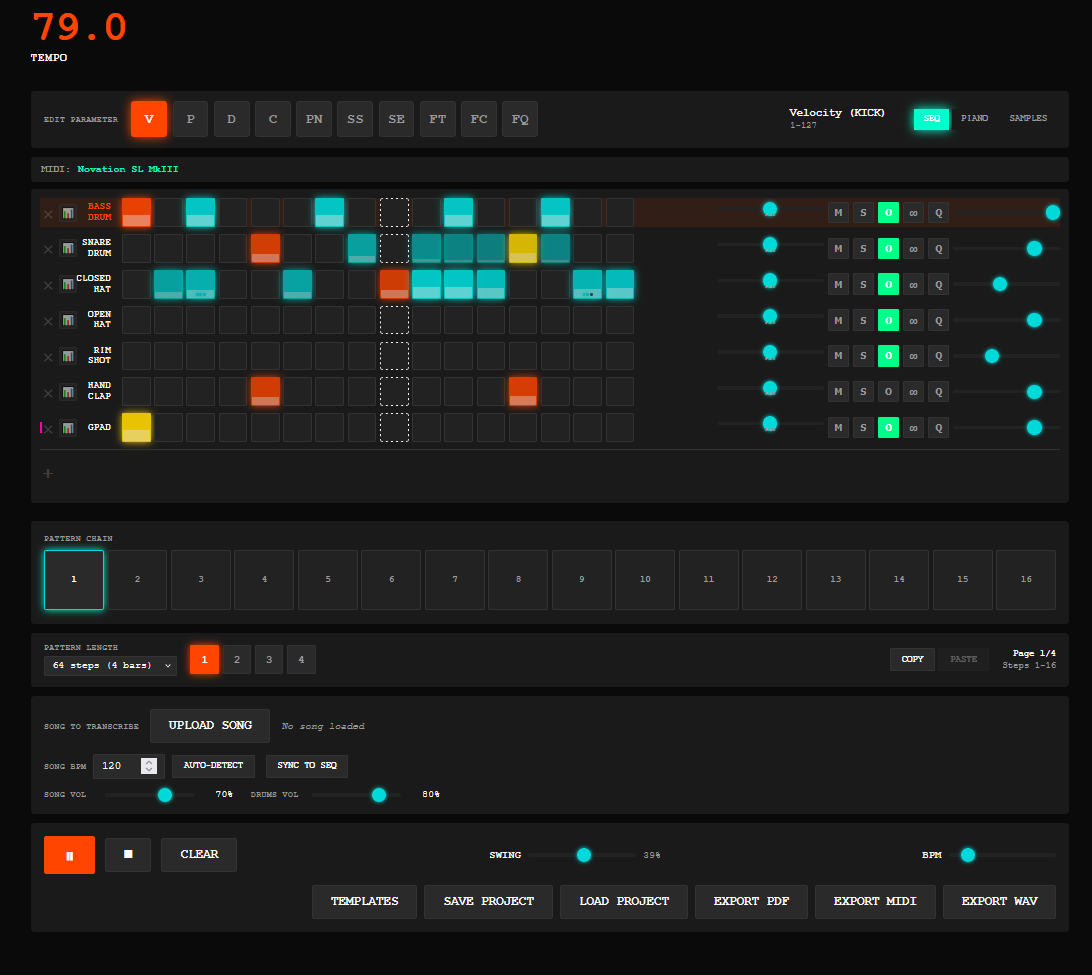Pause playback with the orange pause button
The width and height of the screenshot is (1092, 975).
pos(70,855)
